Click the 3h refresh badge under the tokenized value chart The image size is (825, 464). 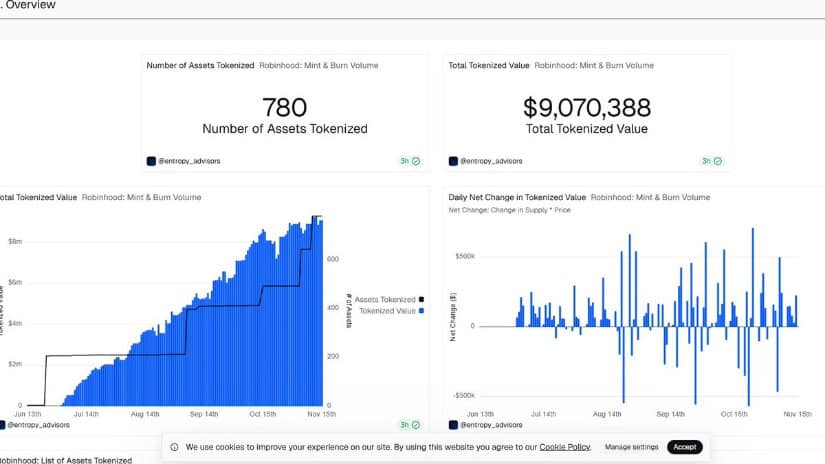pyautogui.click(x=410, y=425)
